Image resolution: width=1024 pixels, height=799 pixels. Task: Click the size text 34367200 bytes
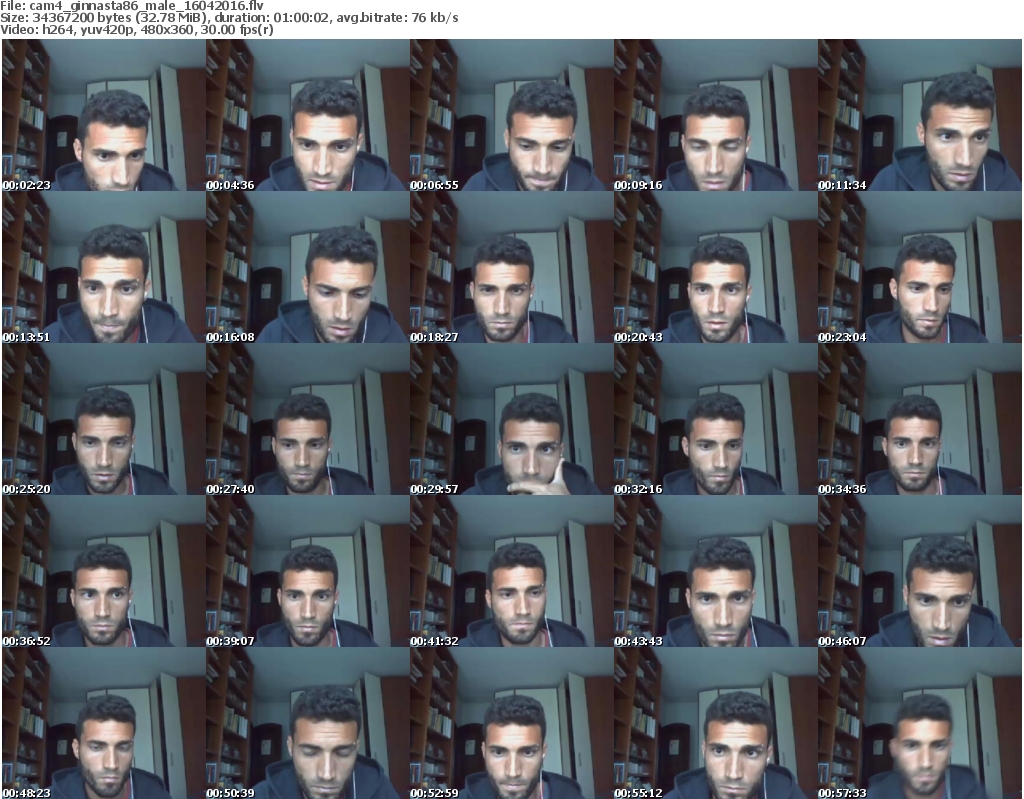81,18
